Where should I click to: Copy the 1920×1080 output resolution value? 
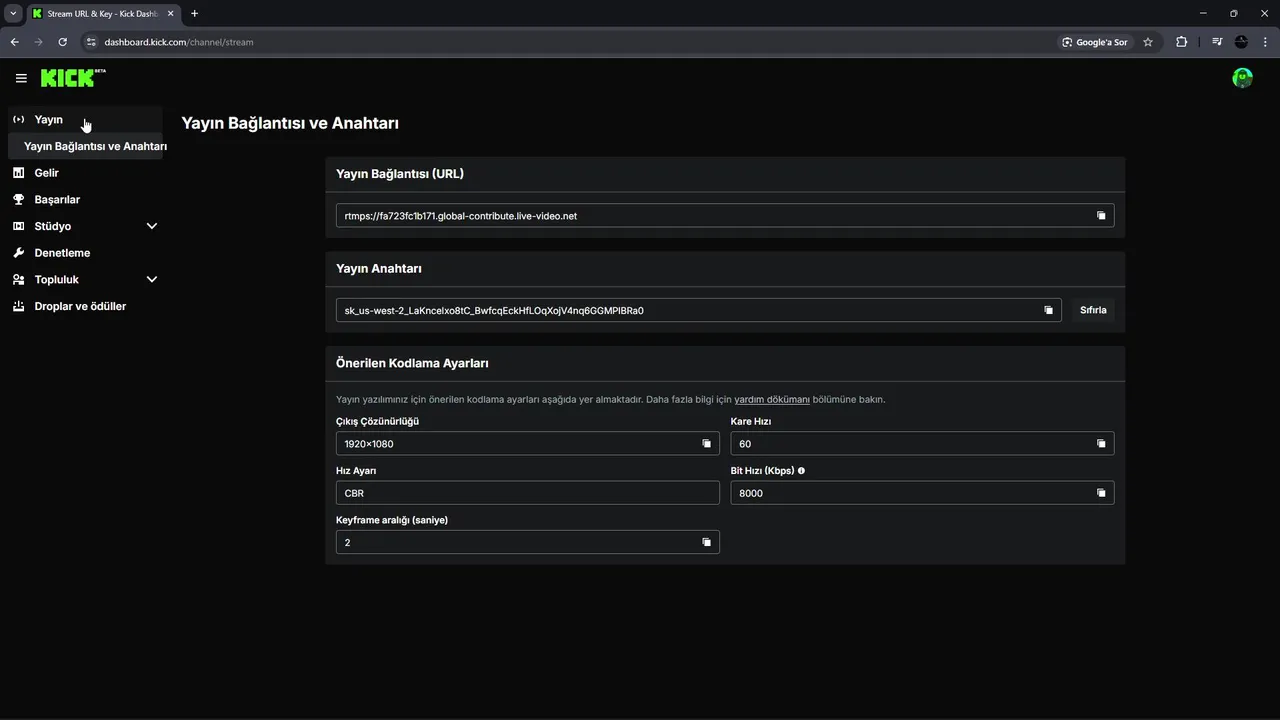tap(706, 444)
